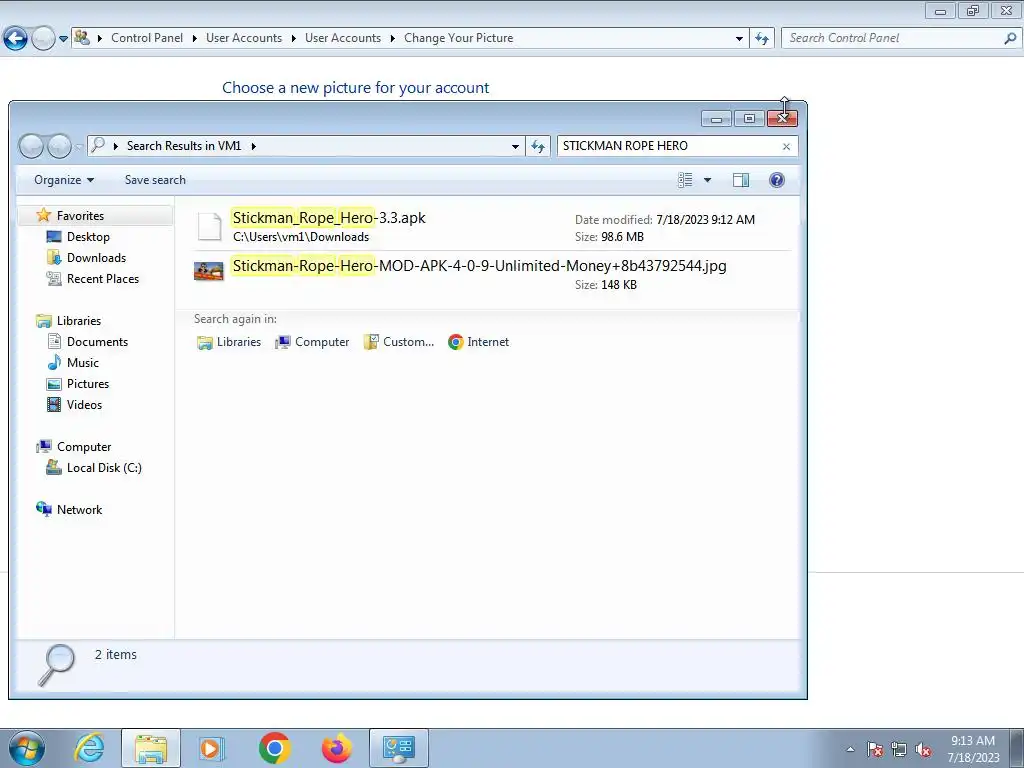Viewport: 1024px width, 768px height.
Task: Open Control Panel taskbar button
Action: (x=398, y=748)
